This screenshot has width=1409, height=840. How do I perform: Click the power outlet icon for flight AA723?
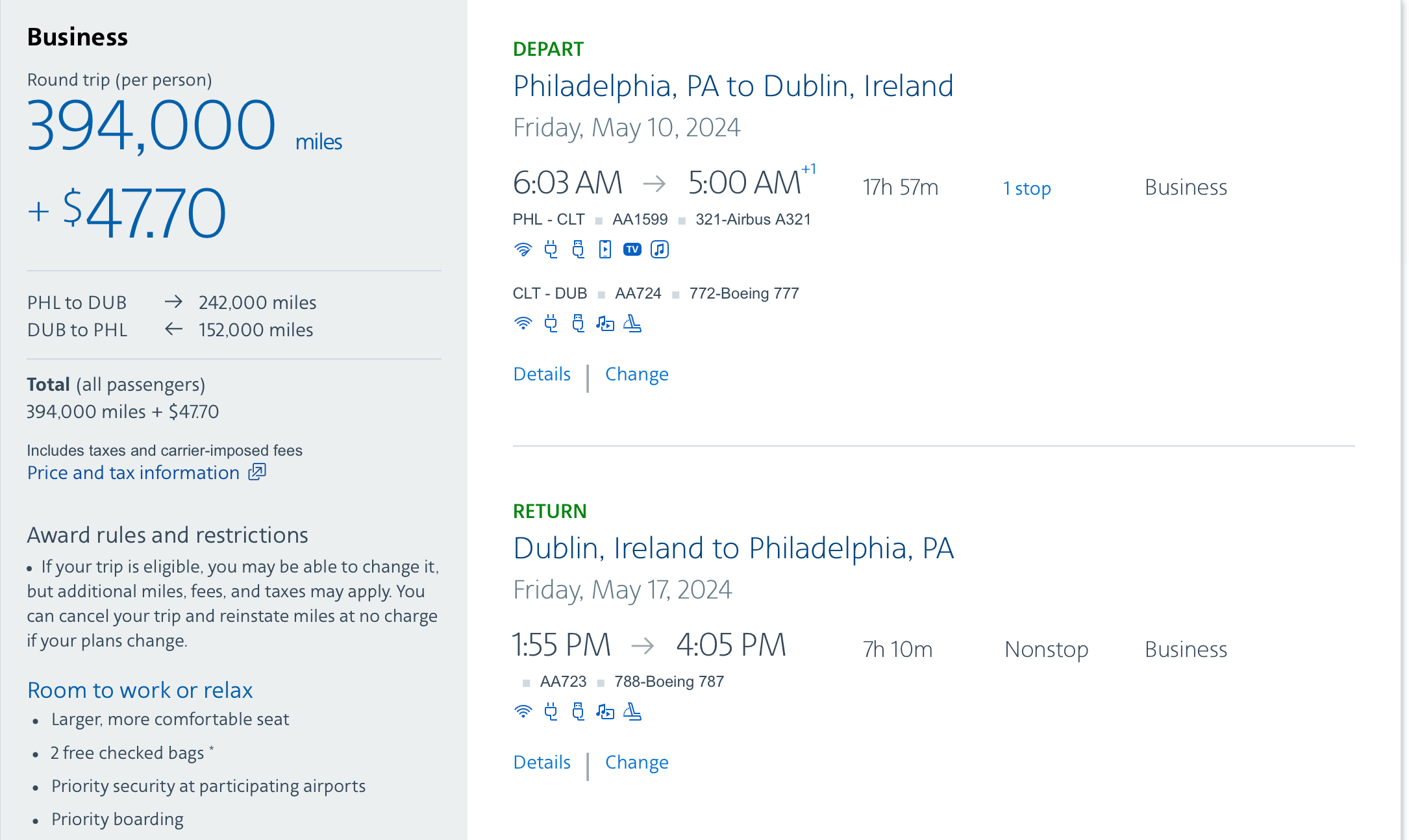(551, 711)
